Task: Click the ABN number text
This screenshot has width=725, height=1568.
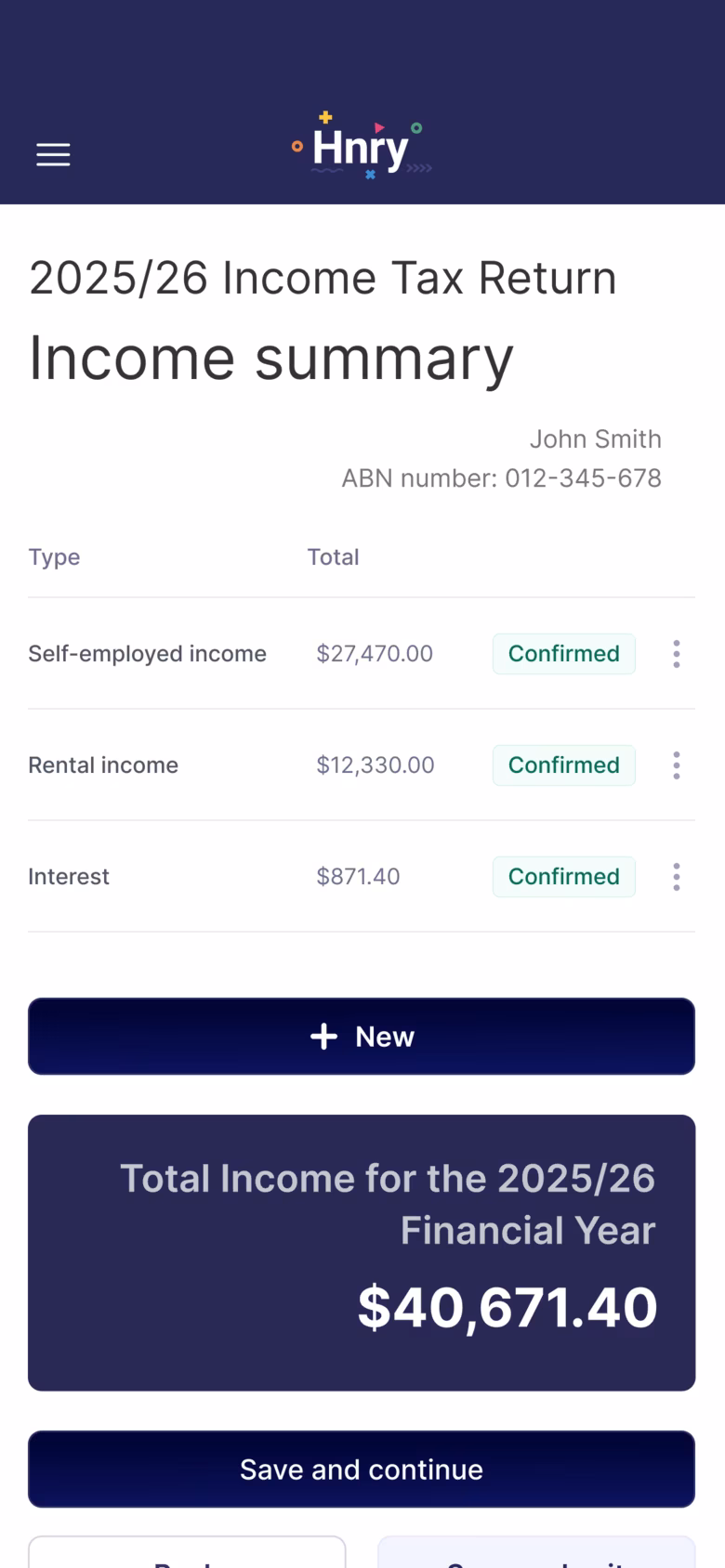Action: click(502, 478)
